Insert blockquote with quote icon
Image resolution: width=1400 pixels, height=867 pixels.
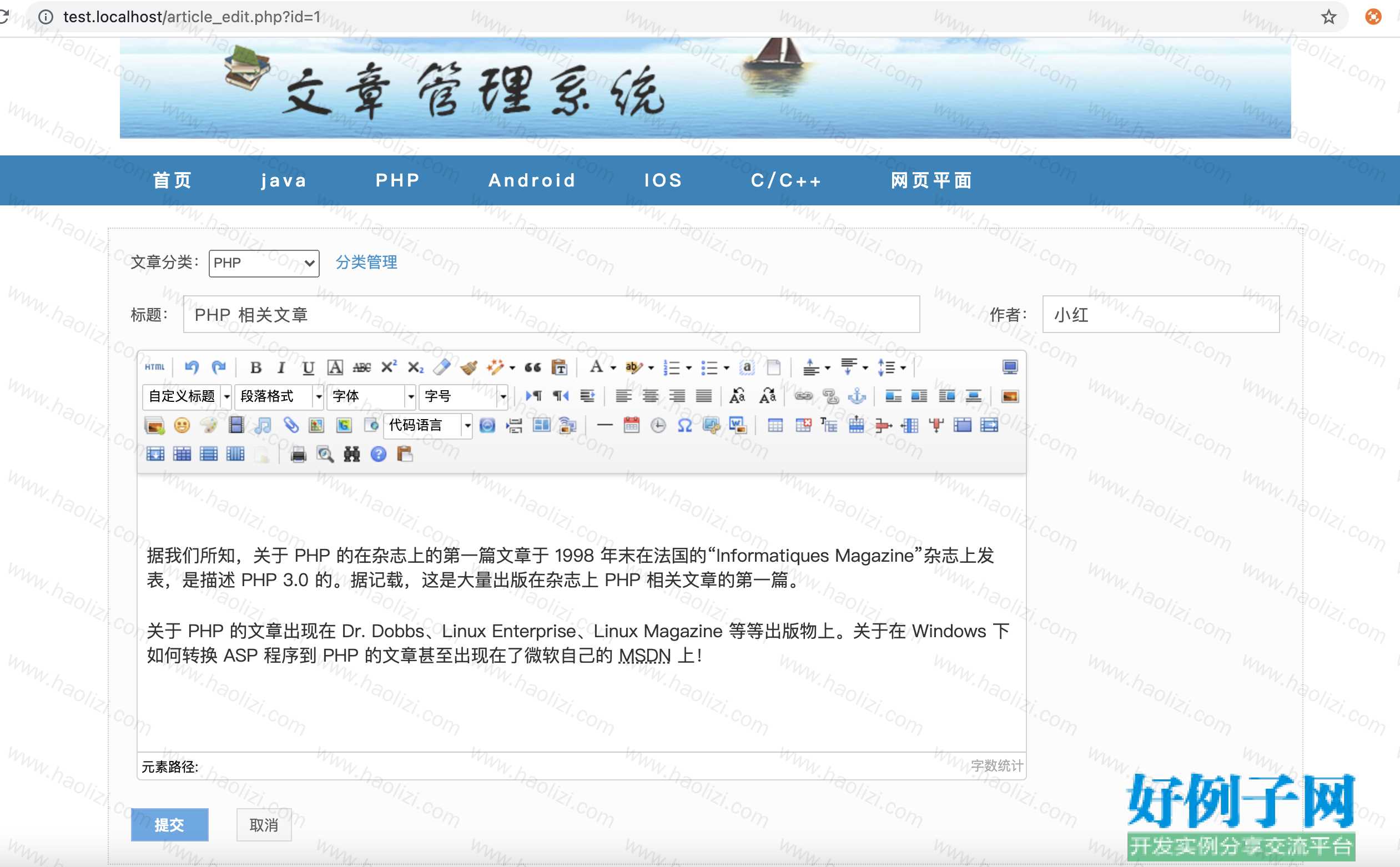pos(532,367)
